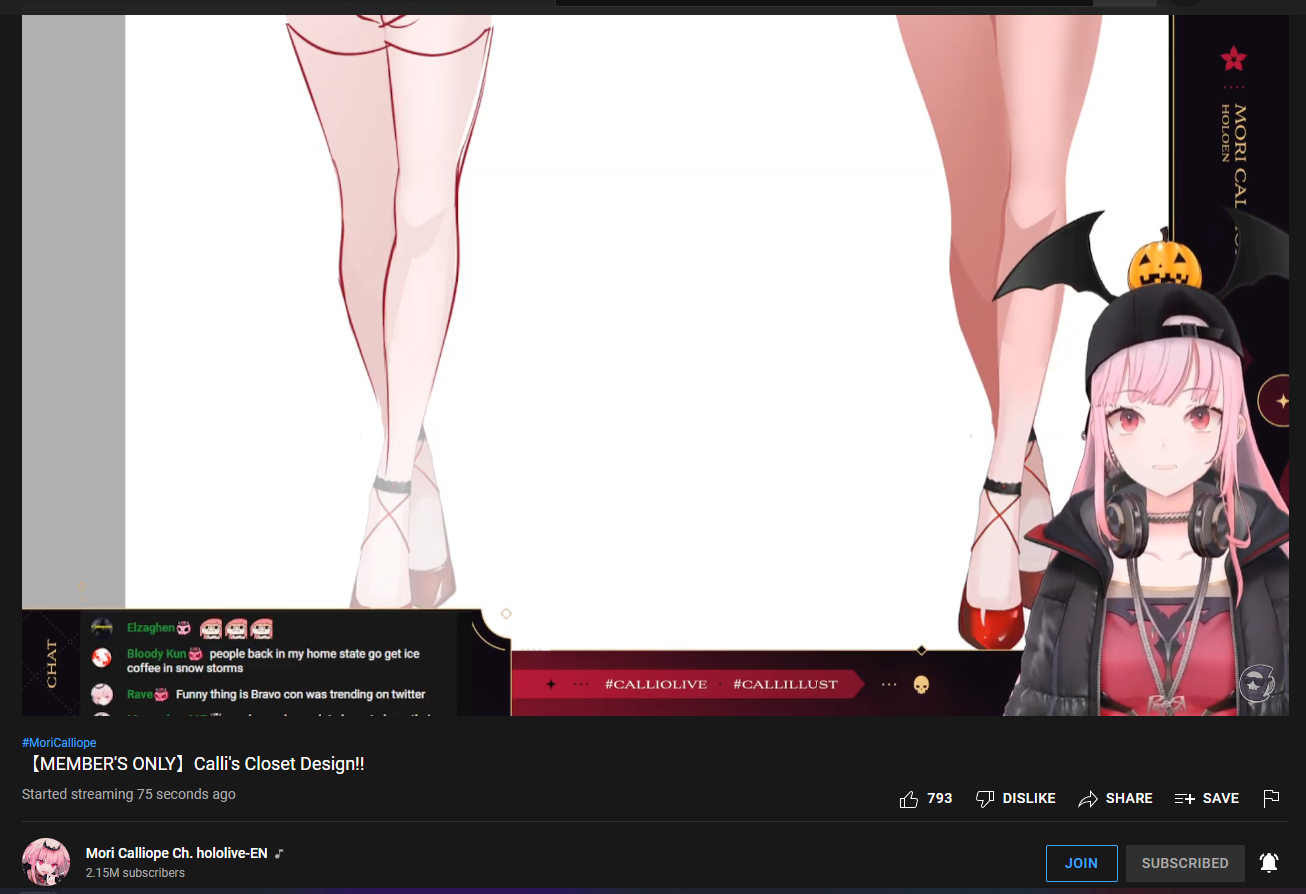
Task: Click the #CALLIOLIVE tag in the stream overlay
Action: [656, 684]
